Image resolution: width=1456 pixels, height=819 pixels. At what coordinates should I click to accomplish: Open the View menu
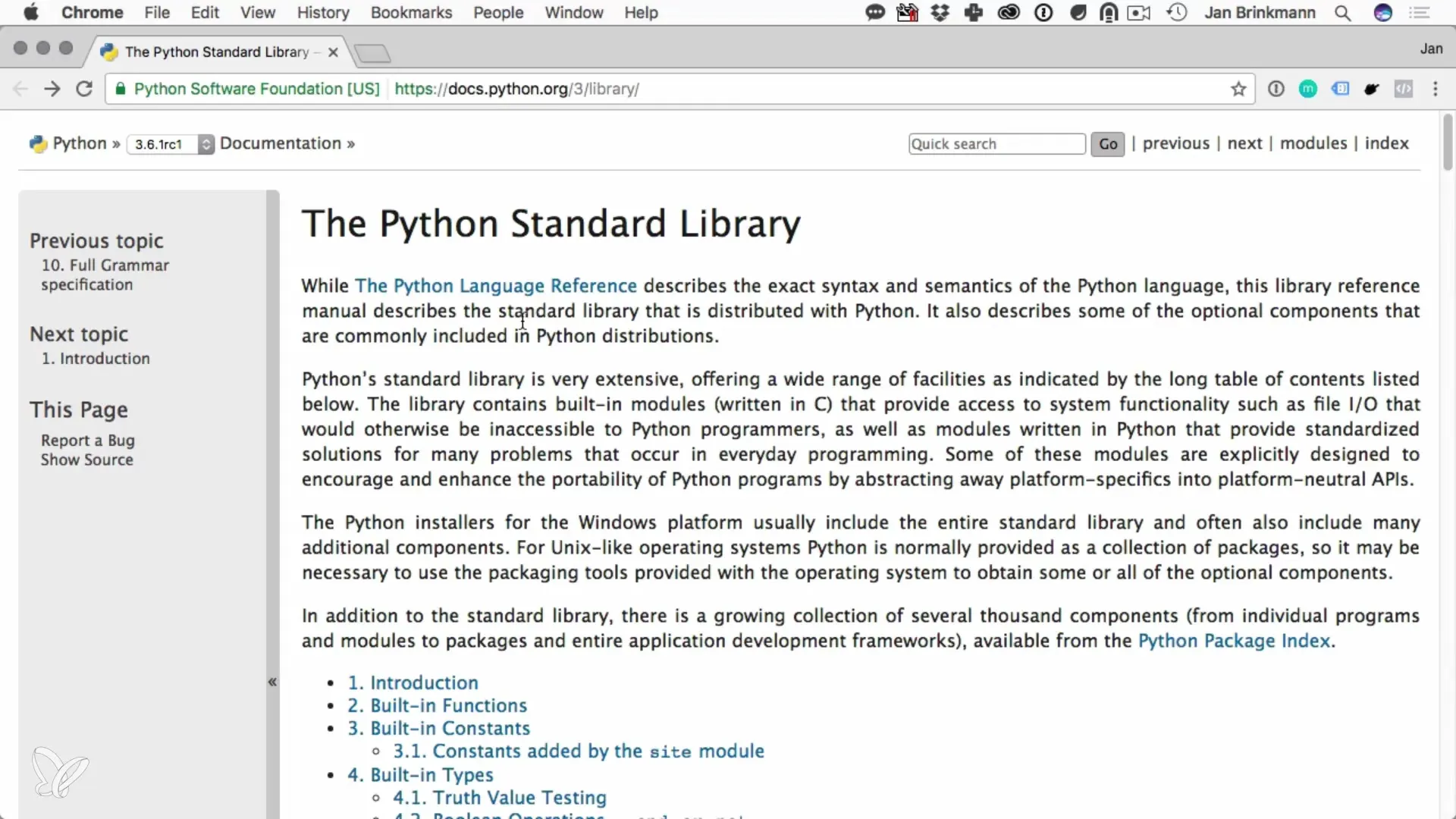pyautogui.click(x=258, y=13)
